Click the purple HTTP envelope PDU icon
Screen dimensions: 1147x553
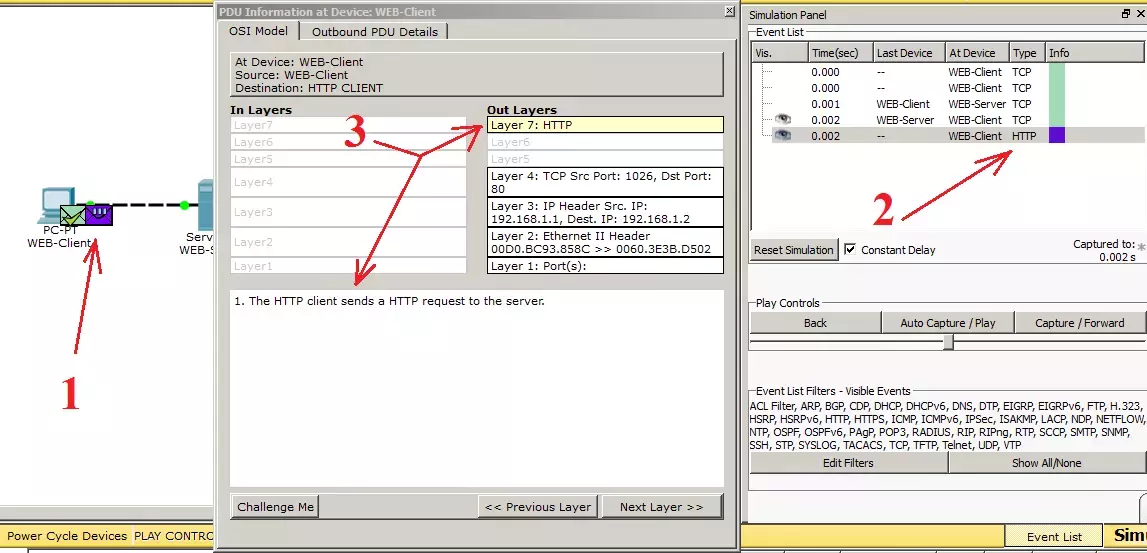(x=99, y=214)
